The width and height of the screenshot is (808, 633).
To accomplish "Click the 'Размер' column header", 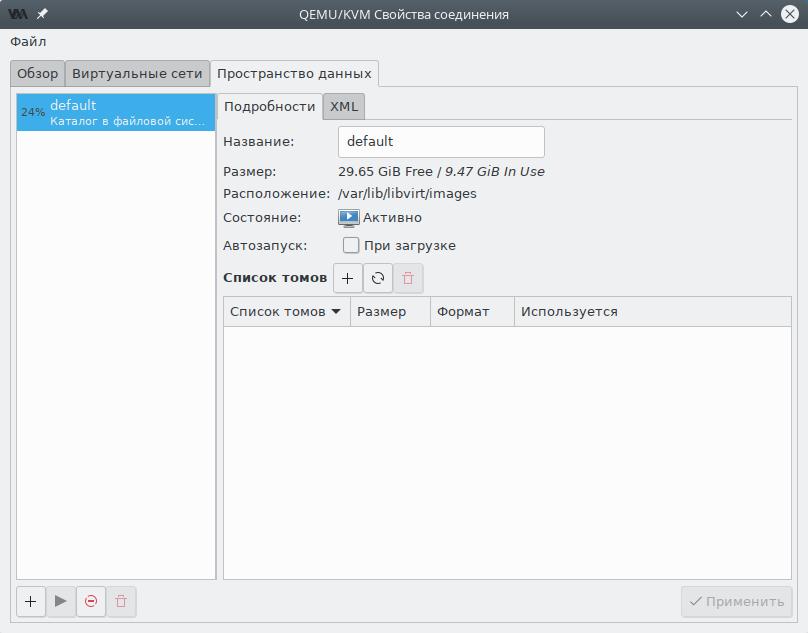I will [389, 311].
